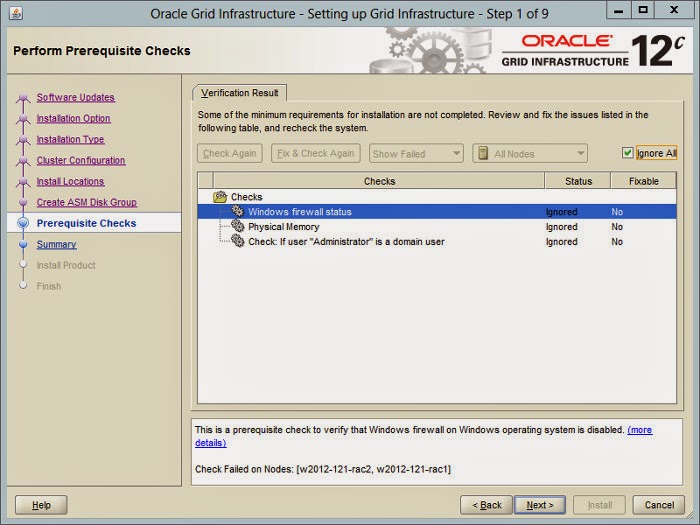
Task: Click the Help button
Action: click(41, 505)
